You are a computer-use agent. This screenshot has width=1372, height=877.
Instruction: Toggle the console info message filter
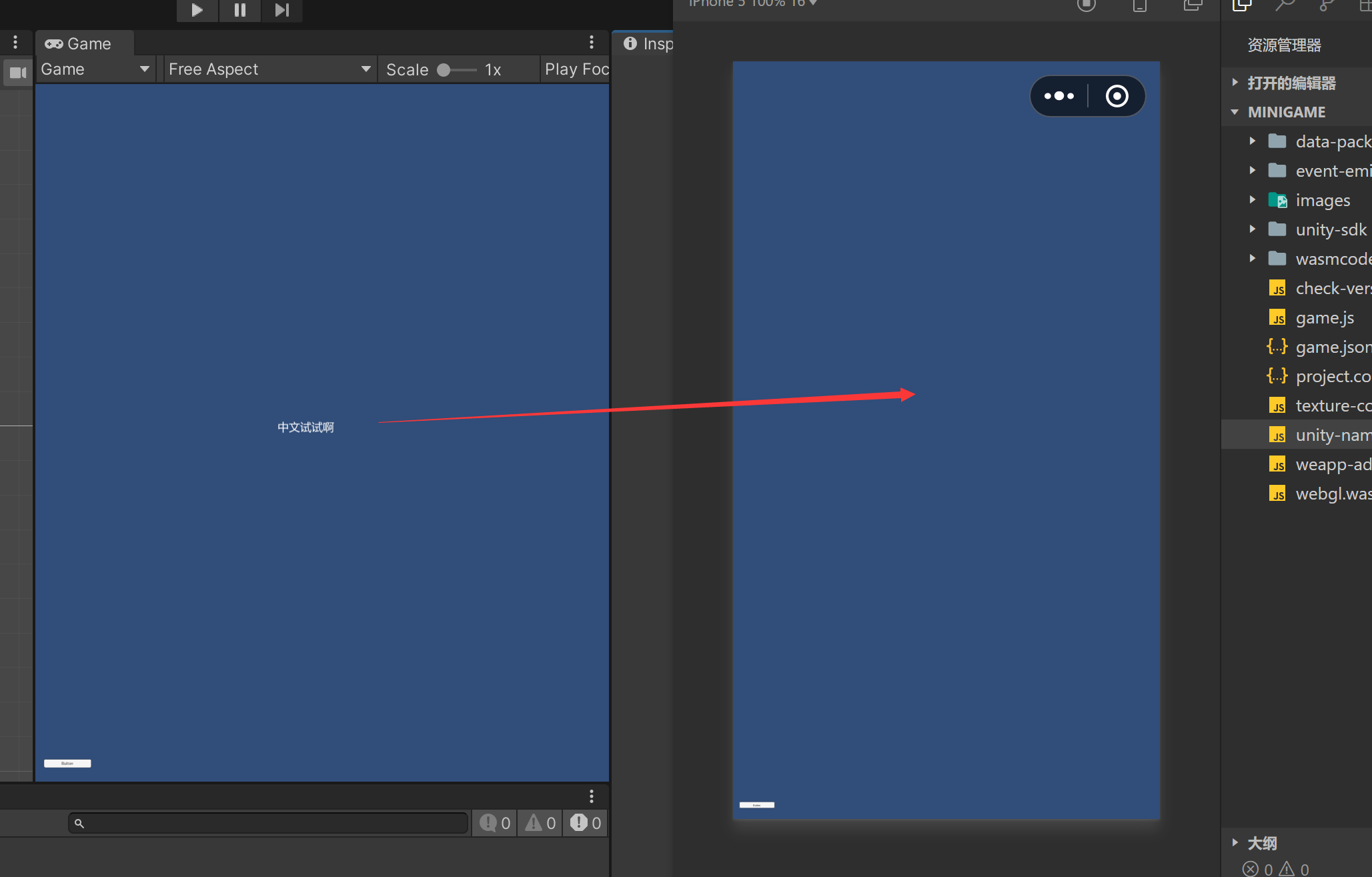tap(496, 823)
